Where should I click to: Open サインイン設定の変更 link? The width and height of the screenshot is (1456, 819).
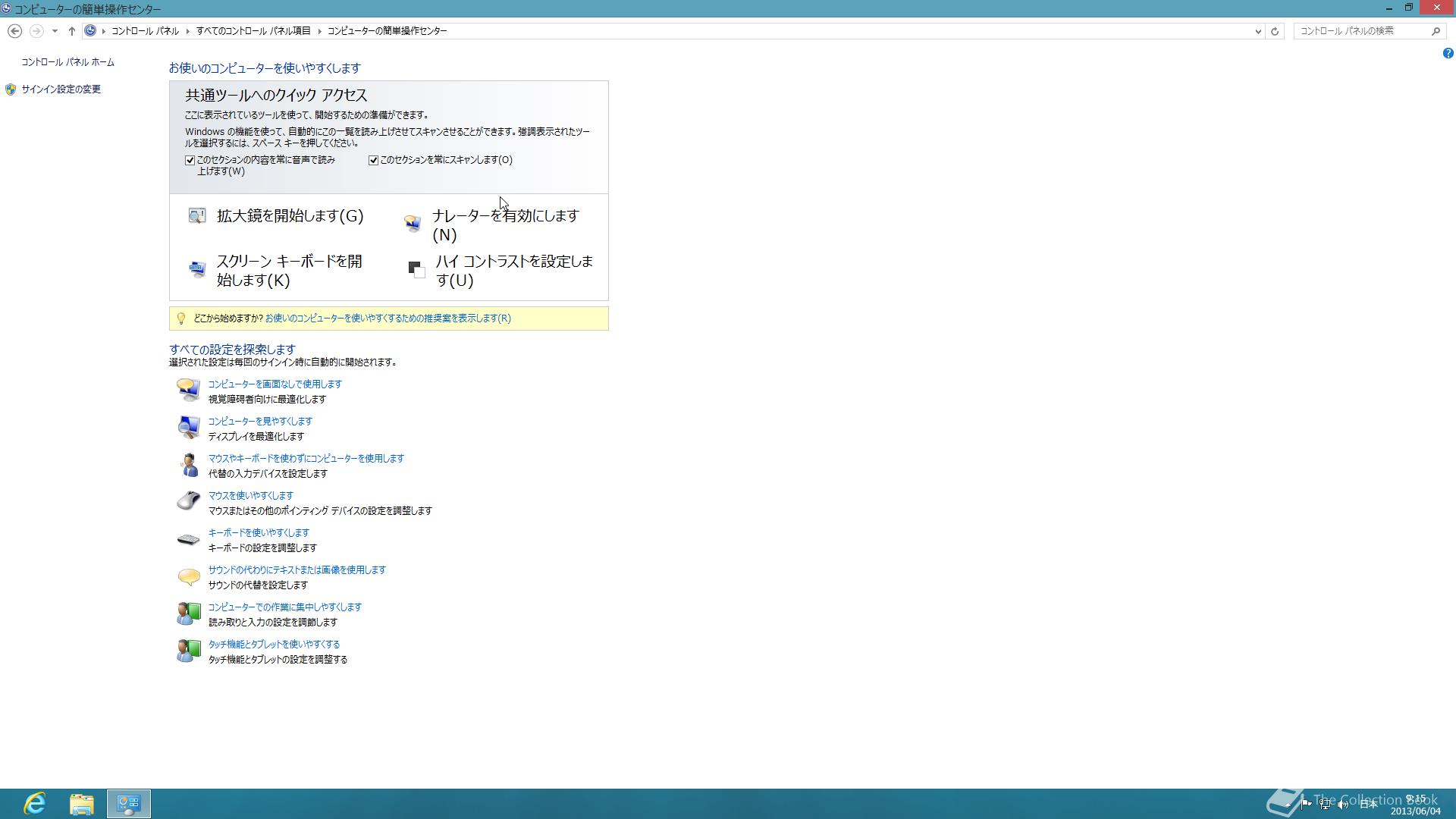[x=61, y=89]
